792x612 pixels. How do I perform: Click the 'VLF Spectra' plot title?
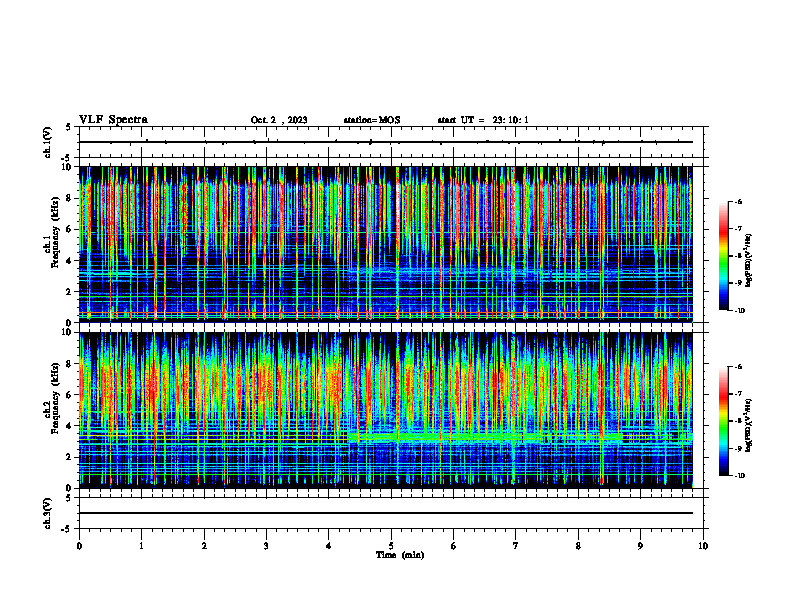coord(113,120)
